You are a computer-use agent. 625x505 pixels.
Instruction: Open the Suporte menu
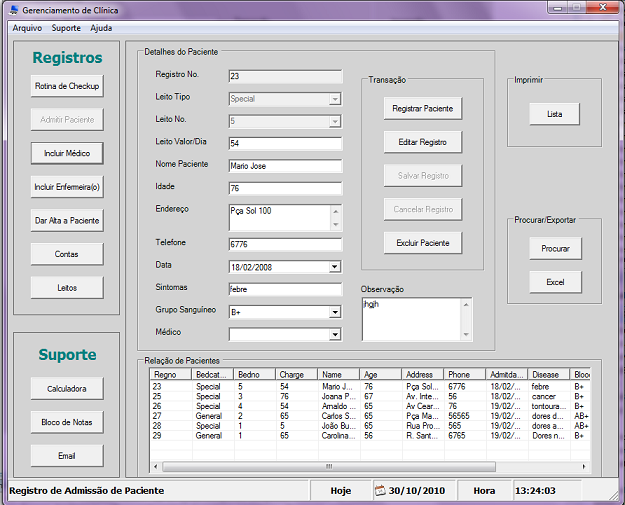[x=66, y=28]
